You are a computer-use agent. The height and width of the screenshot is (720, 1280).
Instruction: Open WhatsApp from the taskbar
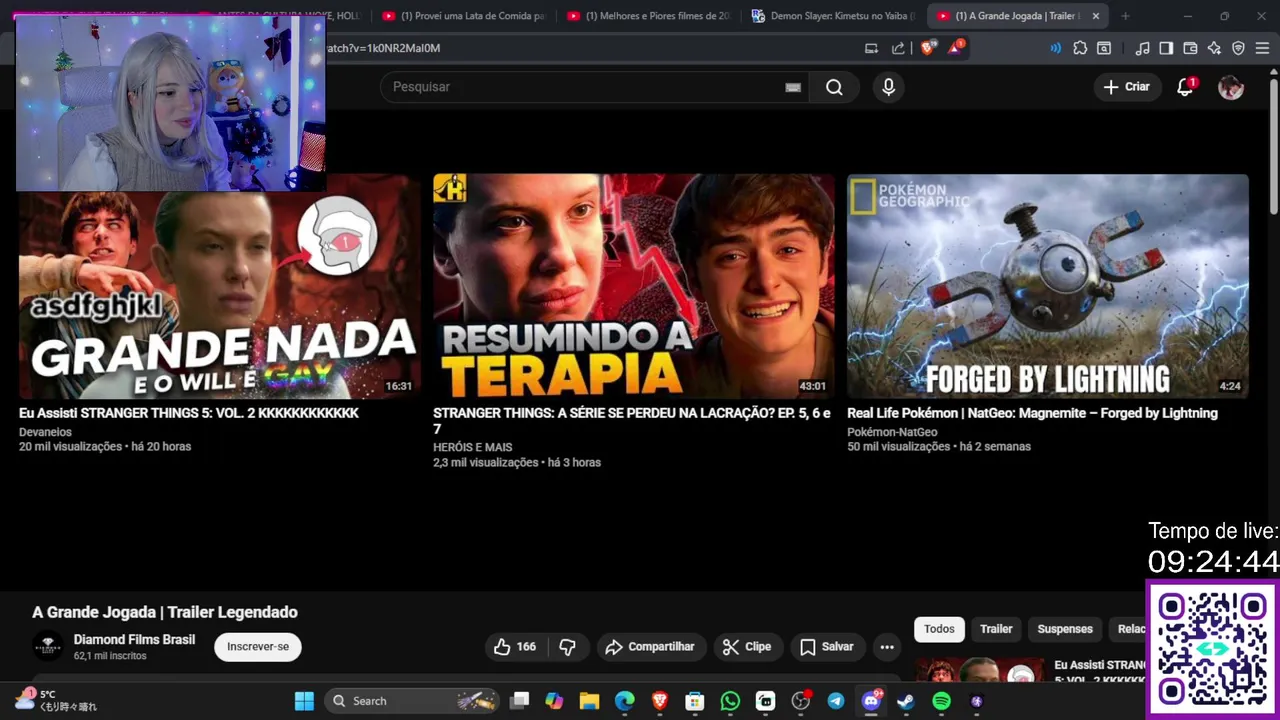pyautogui.click(x=730, y=701)
